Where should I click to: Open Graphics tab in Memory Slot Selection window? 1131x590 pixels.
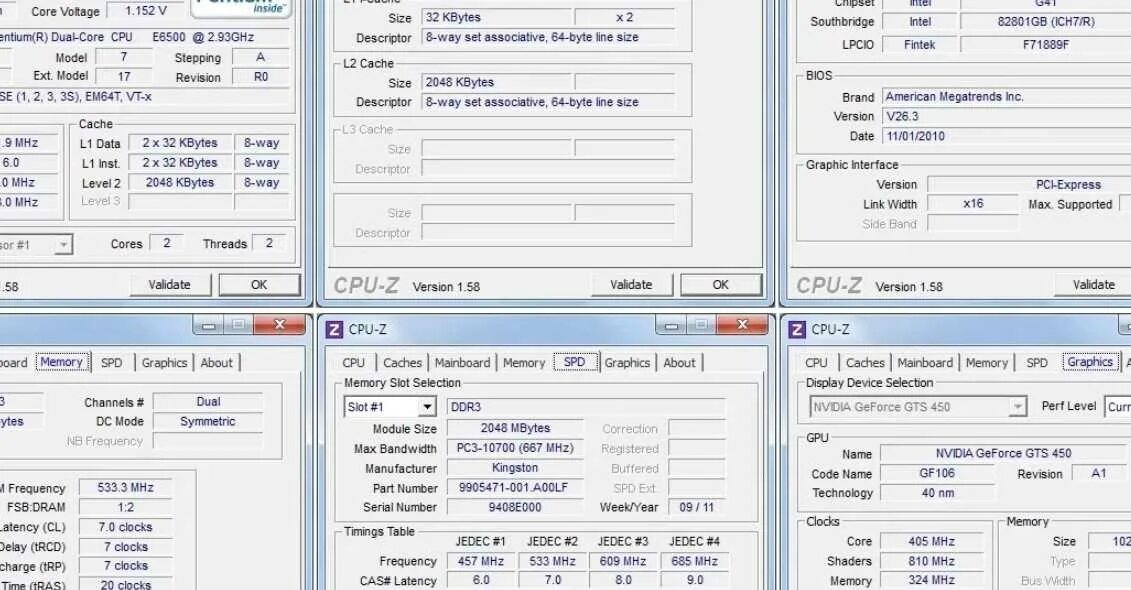coord(628,363)
